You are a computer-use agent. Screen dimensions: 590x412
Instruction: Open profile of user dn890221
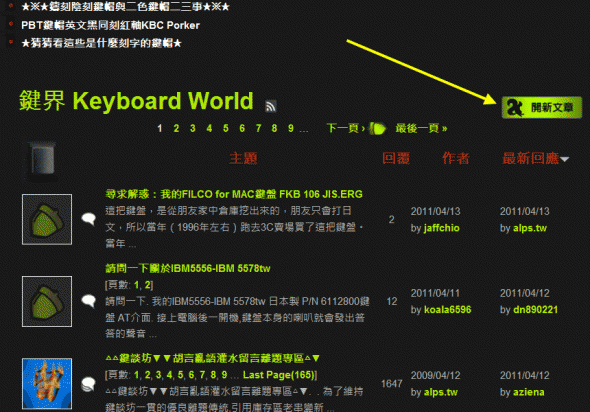[535, 310]
